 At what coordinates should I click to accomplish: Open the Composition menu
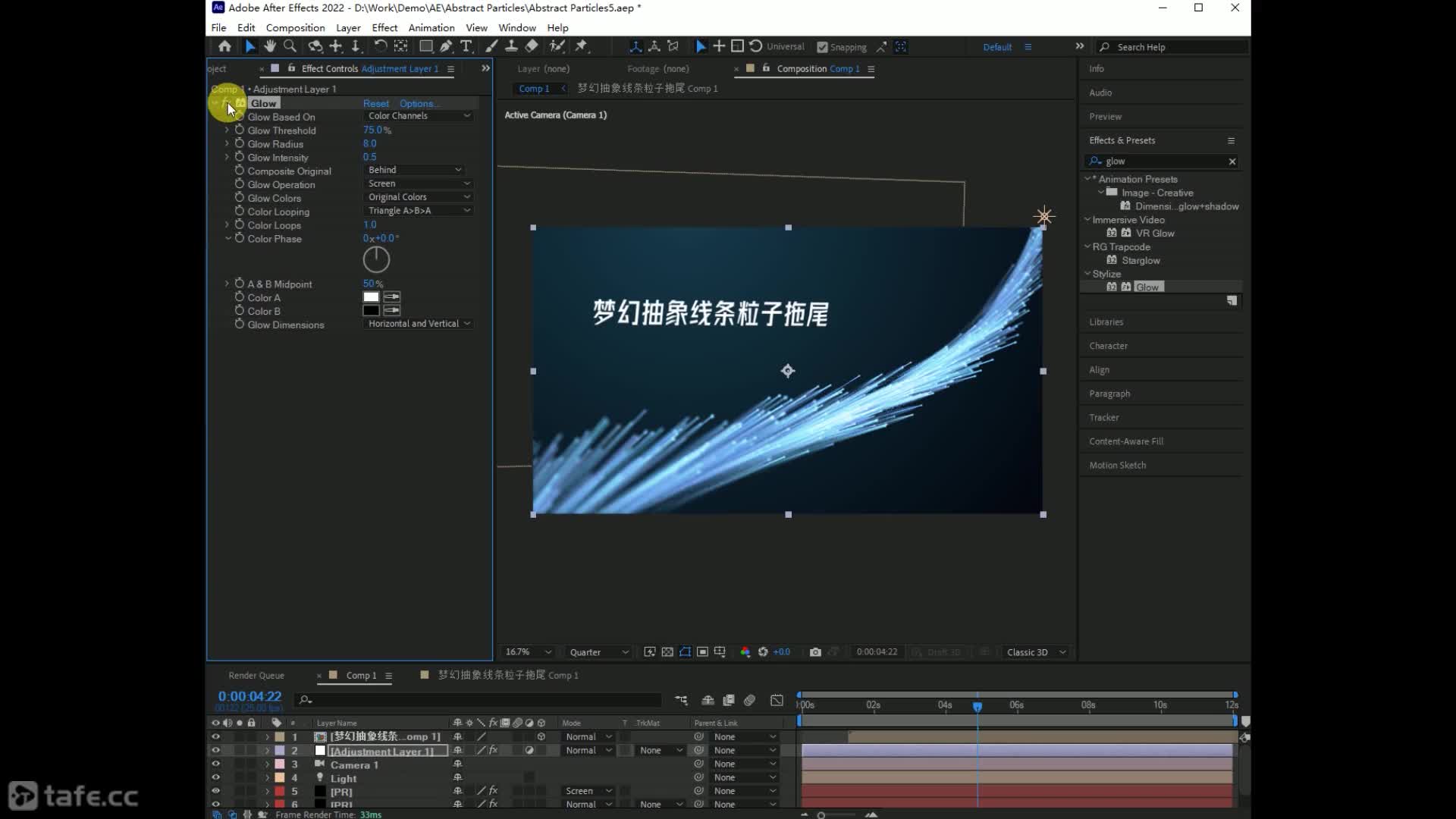[295, 27]
